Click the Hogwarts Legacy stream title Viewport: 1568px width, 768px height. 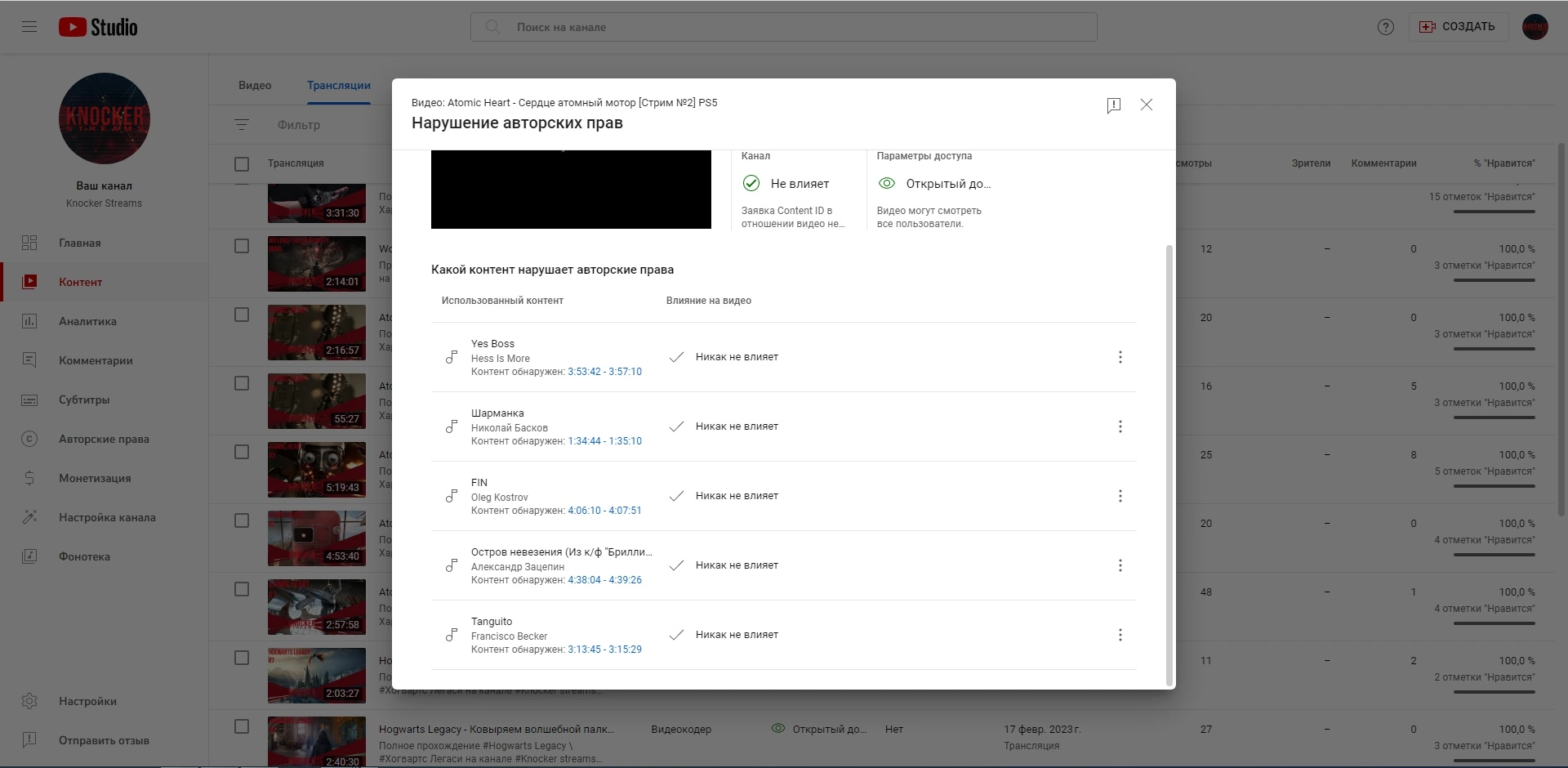497,730
